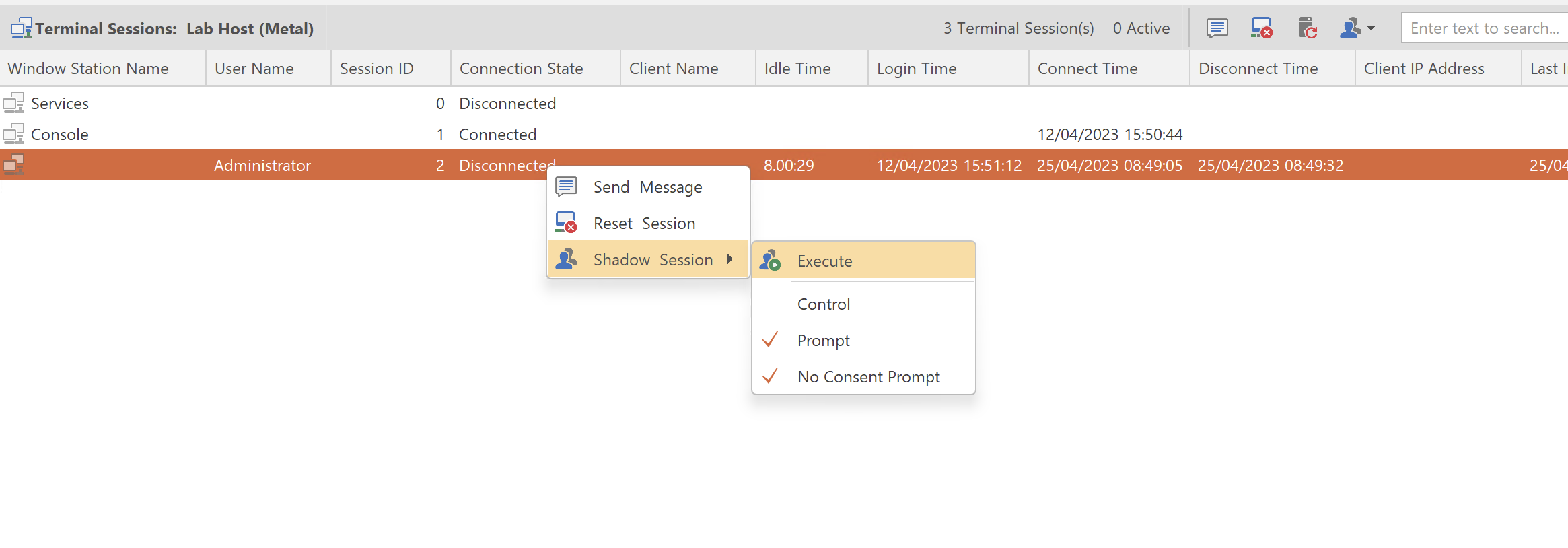
Task: Click the refresh sessions toolbar icon
Action: coord(1307,28)
